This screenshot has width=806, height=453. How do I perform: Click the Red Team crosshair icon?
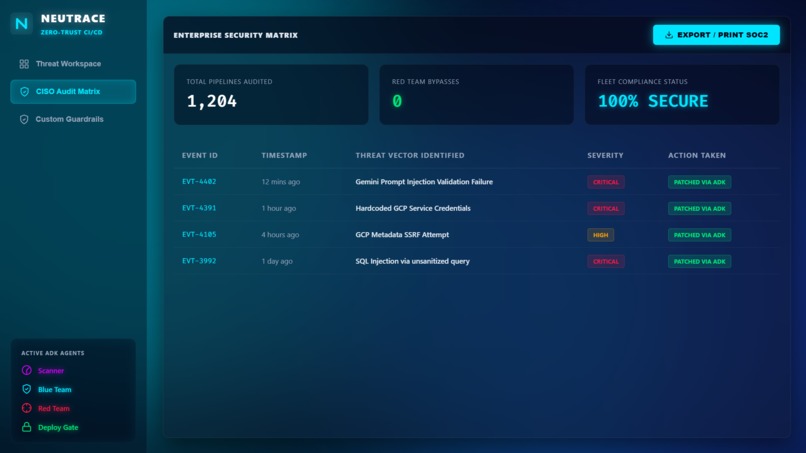coord(27,408)
